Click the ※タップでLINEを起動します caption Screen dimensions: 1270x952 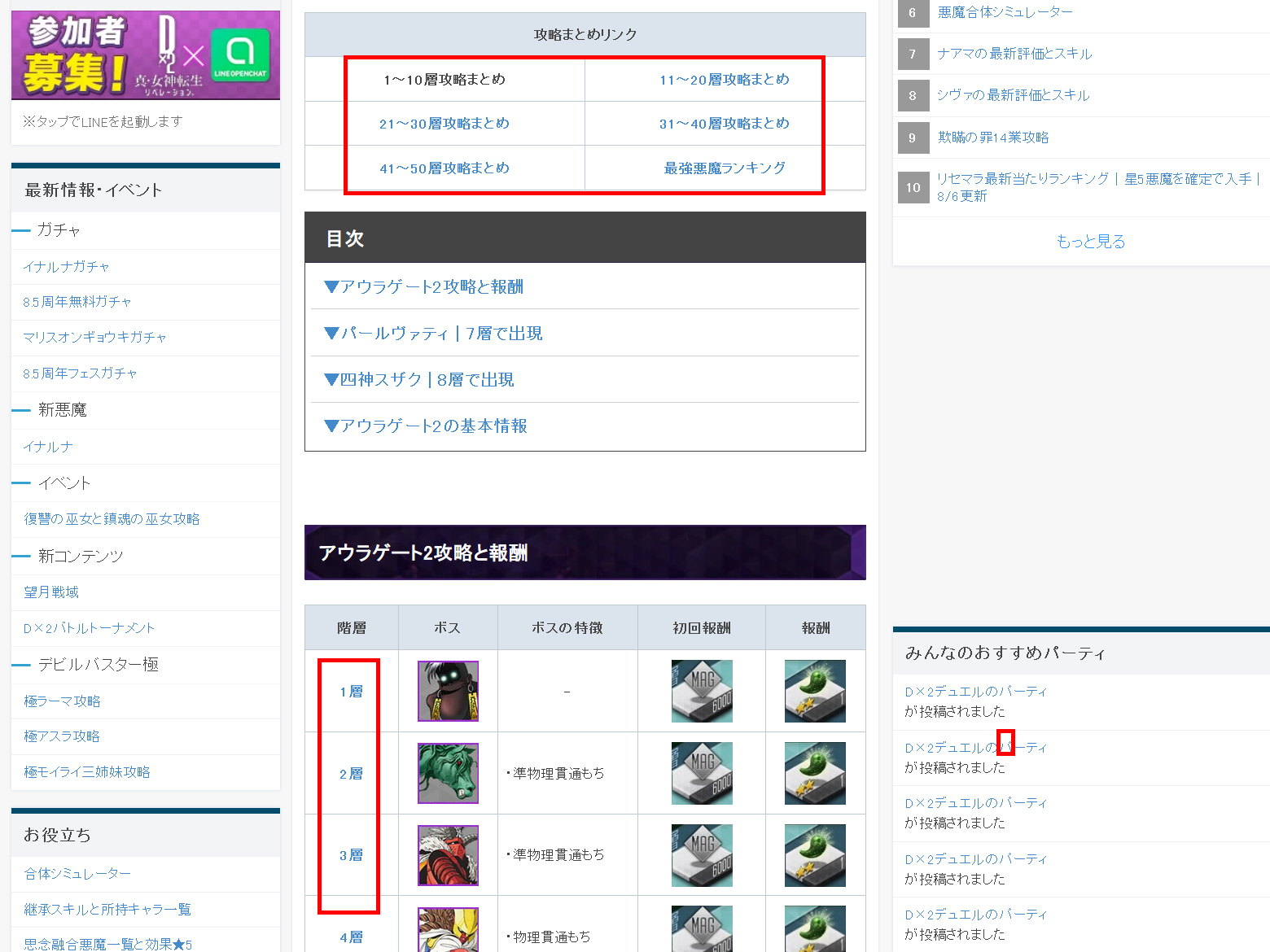point(103,121)
